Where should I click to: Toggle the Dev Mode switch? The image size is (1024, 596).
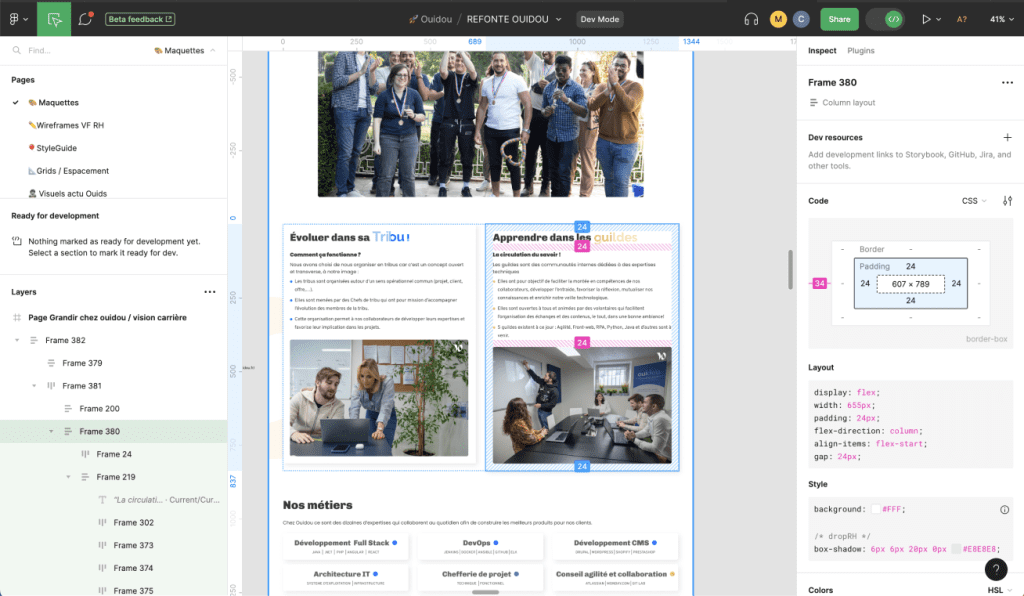coord(885,19)
